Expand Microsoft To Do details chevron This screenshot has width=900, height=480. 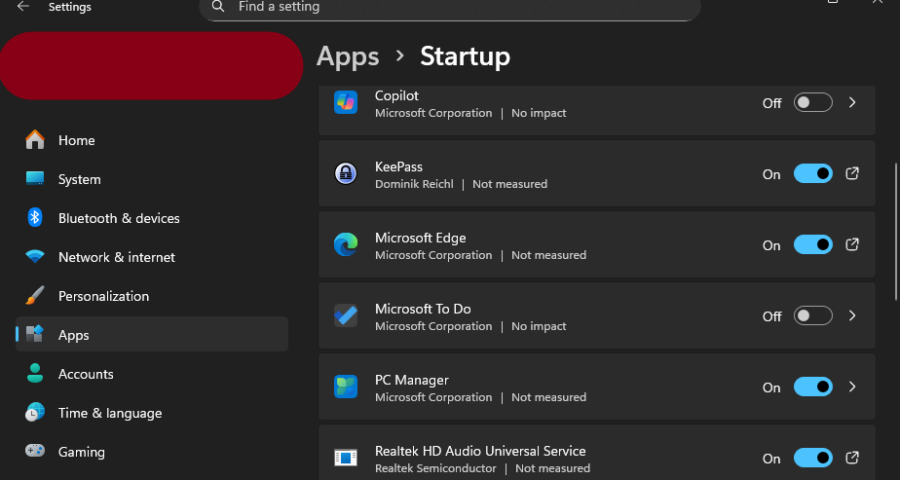tap(852, 316)
